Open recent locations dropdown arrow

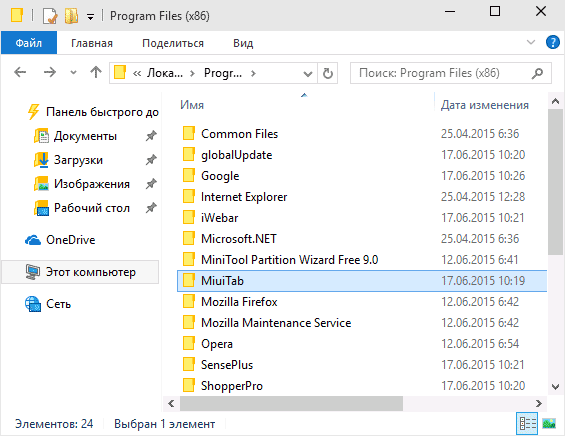(x=74, y=73)
